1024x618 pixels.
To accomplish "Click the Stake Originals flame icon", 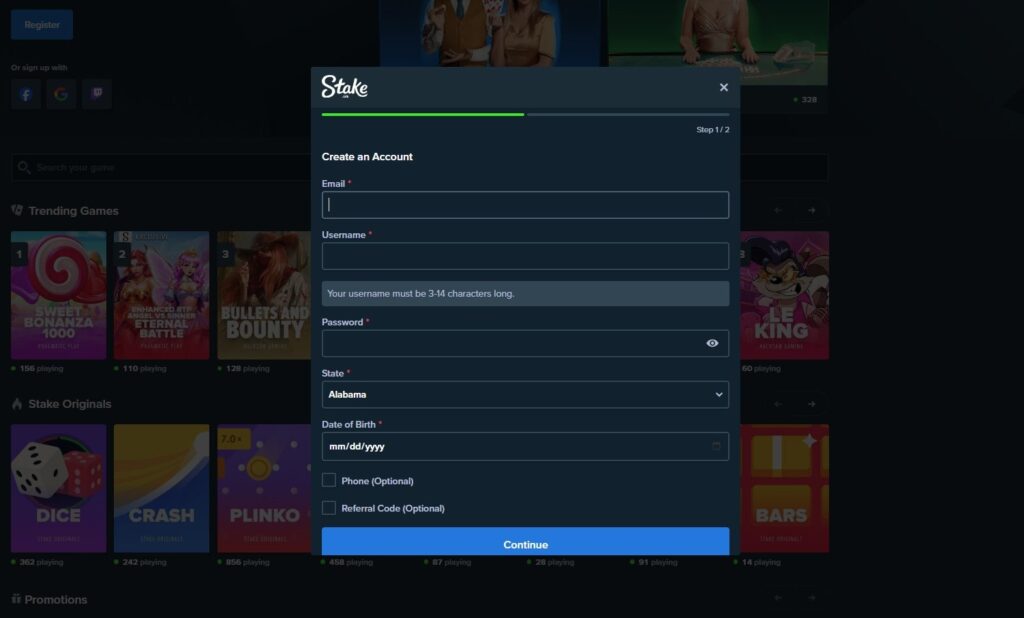I will pyautogui.click(x=17, y=404).
